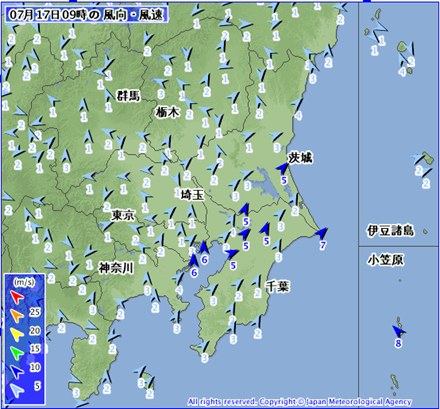
Task: Click the red wind arrow in legend
Action: (x=16, y=296)
